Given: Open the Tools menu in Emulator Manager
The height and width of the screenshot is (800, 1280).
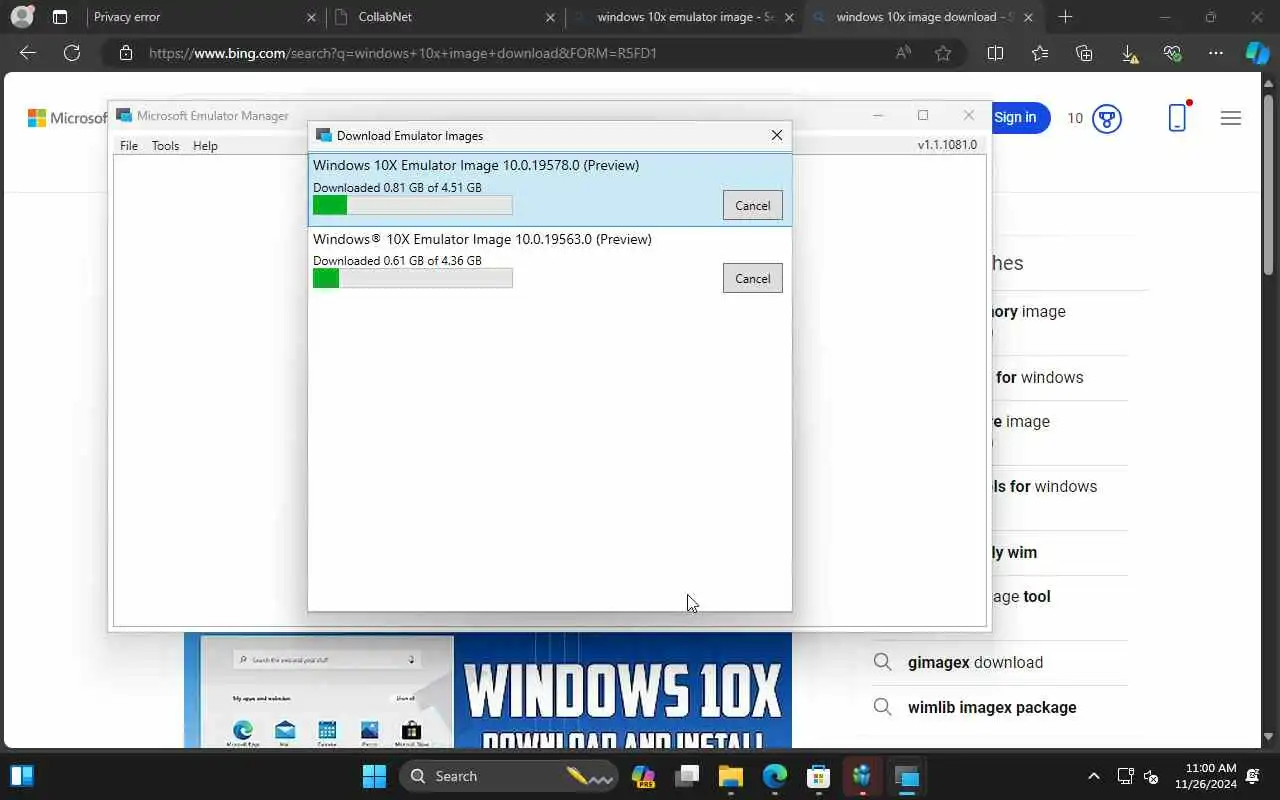Looking at the screenshot, I should point(165,145).
